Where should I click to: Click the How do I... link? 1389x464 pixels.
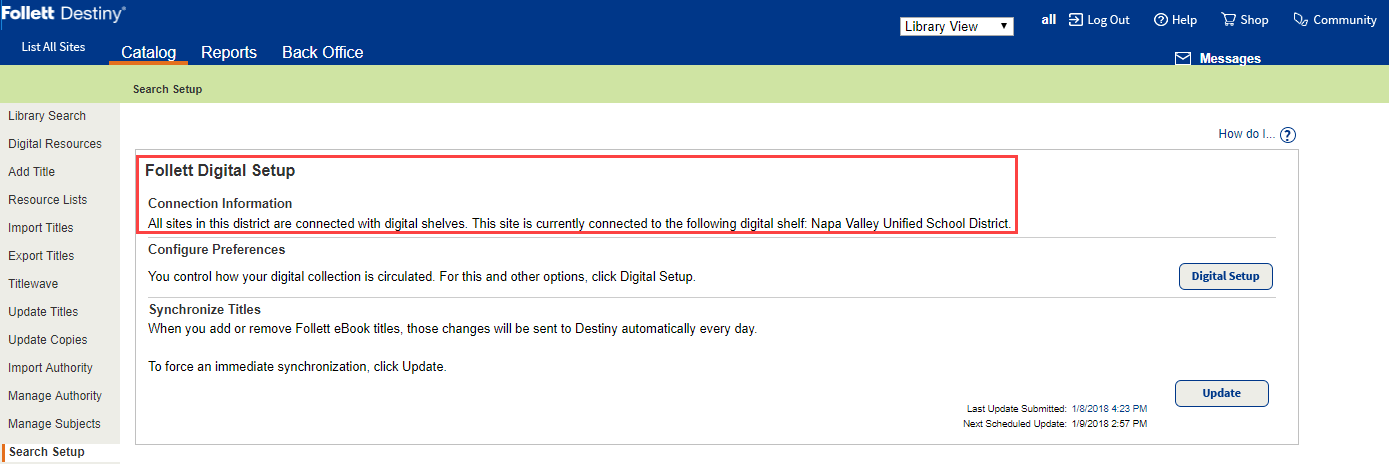(1247, 134)
